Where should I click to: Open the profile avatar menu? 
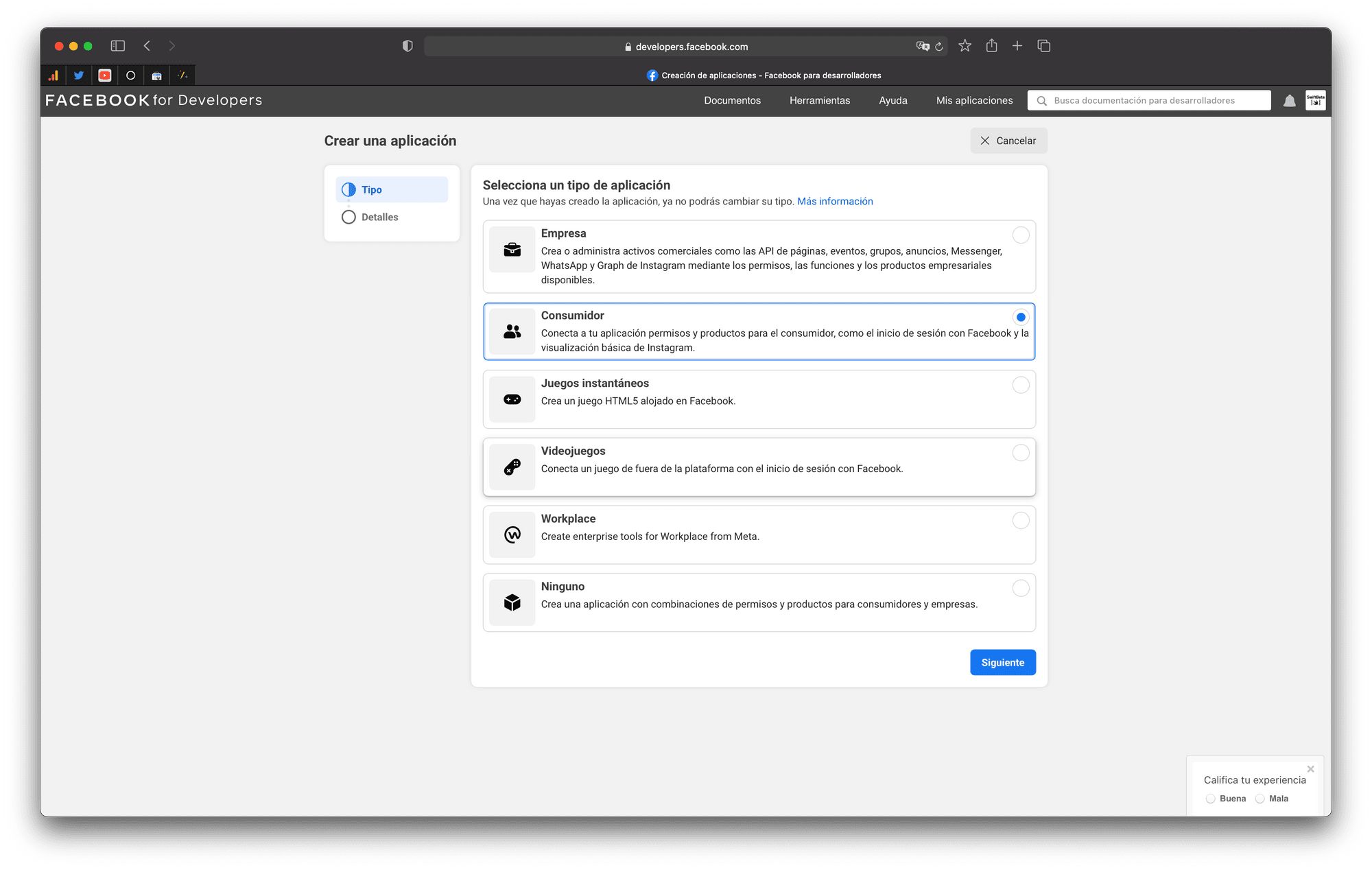1316,100
